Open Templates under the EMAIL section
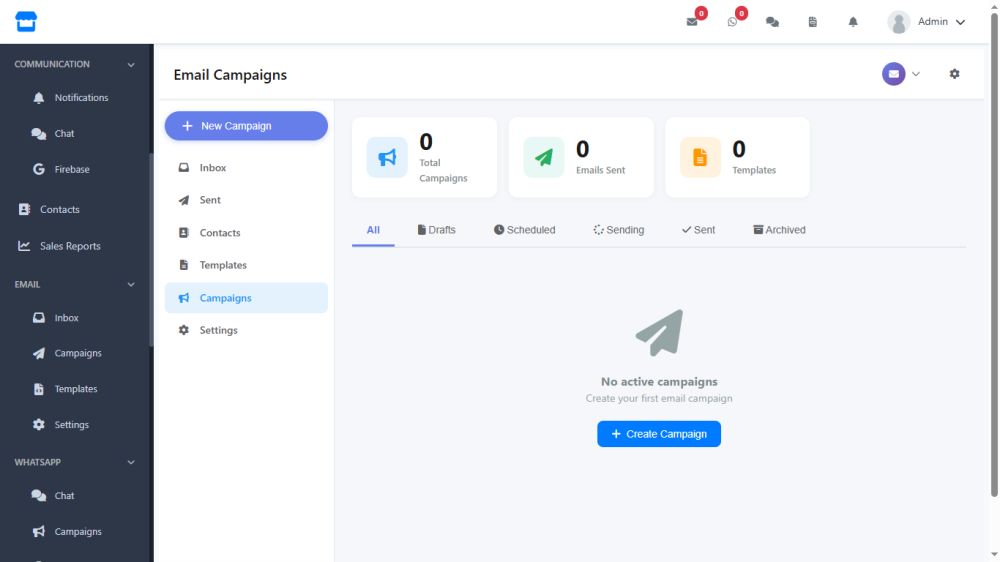 click(x=75, y=388)
